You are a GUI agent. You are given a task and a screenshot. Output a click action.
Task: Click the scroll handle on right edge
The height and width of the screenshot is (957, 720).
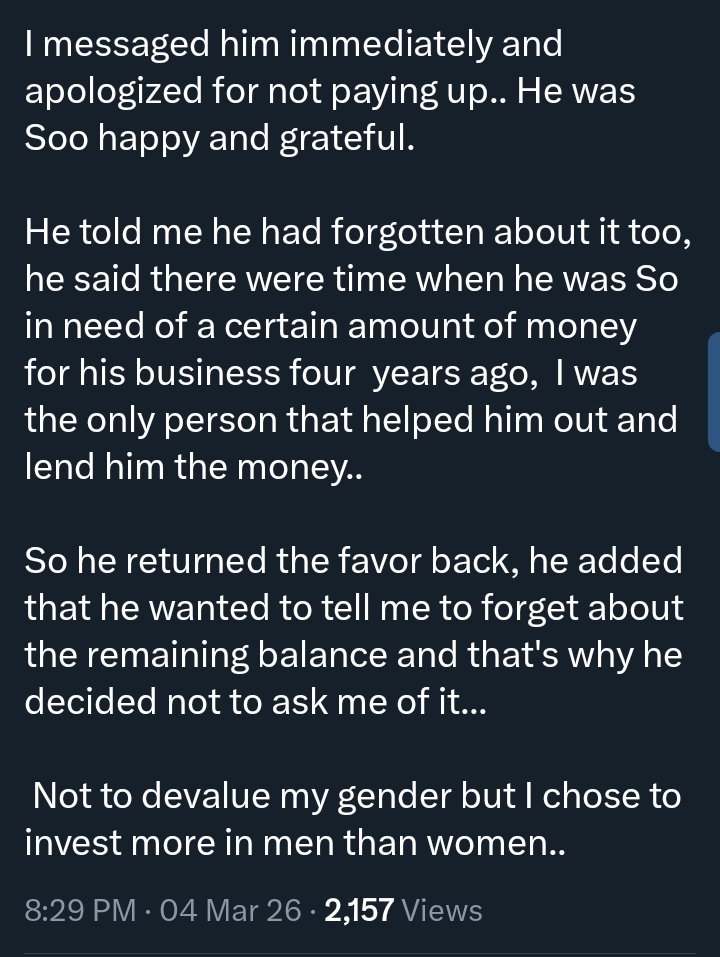[714, 392]
